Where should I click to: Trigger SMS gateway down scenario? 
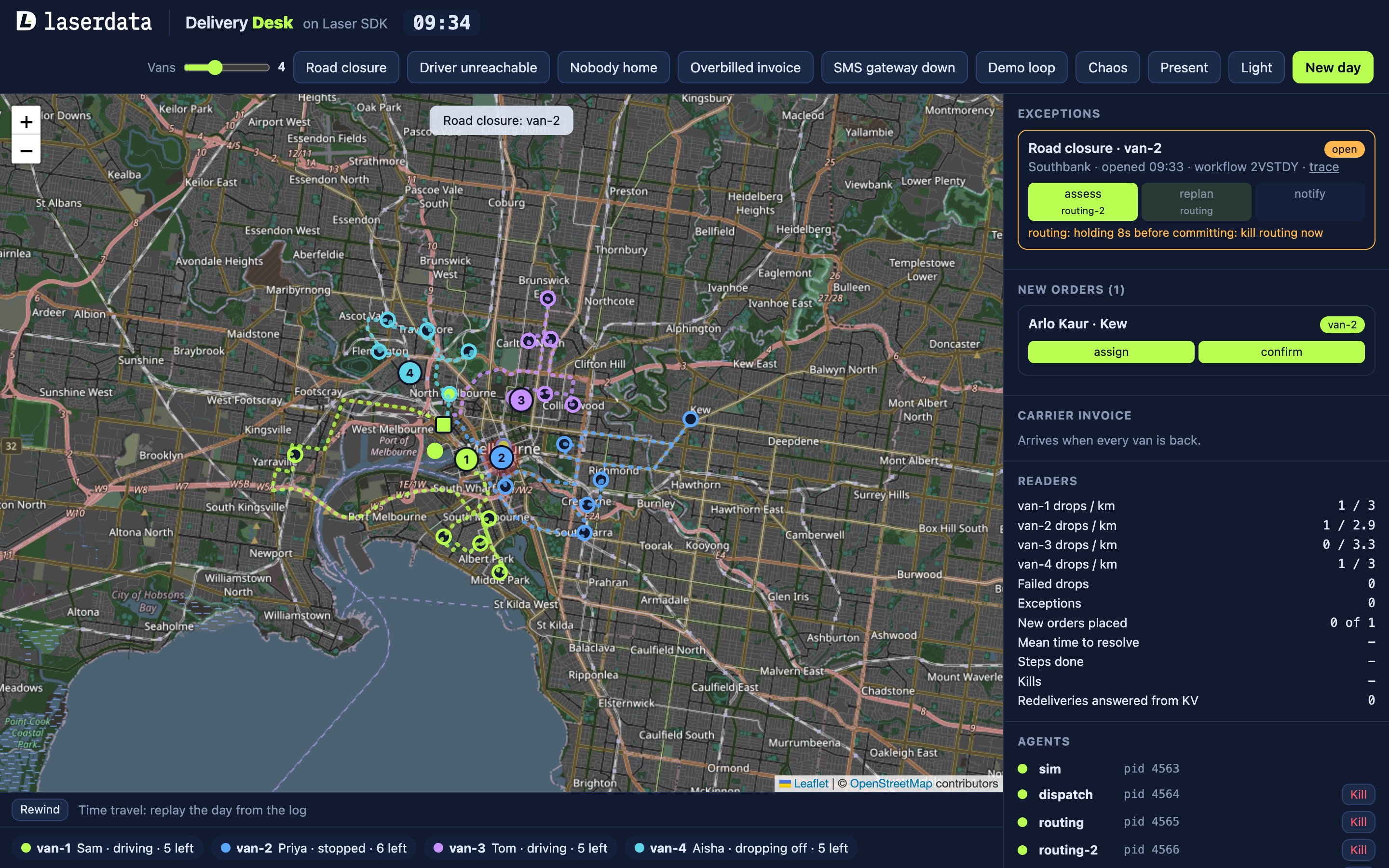[894, 67]
